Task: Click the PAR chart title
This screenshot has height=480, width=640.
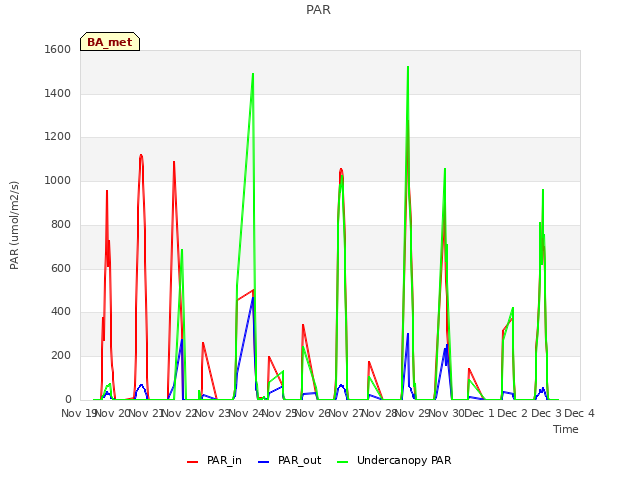Action: click(x=318, y=9)
